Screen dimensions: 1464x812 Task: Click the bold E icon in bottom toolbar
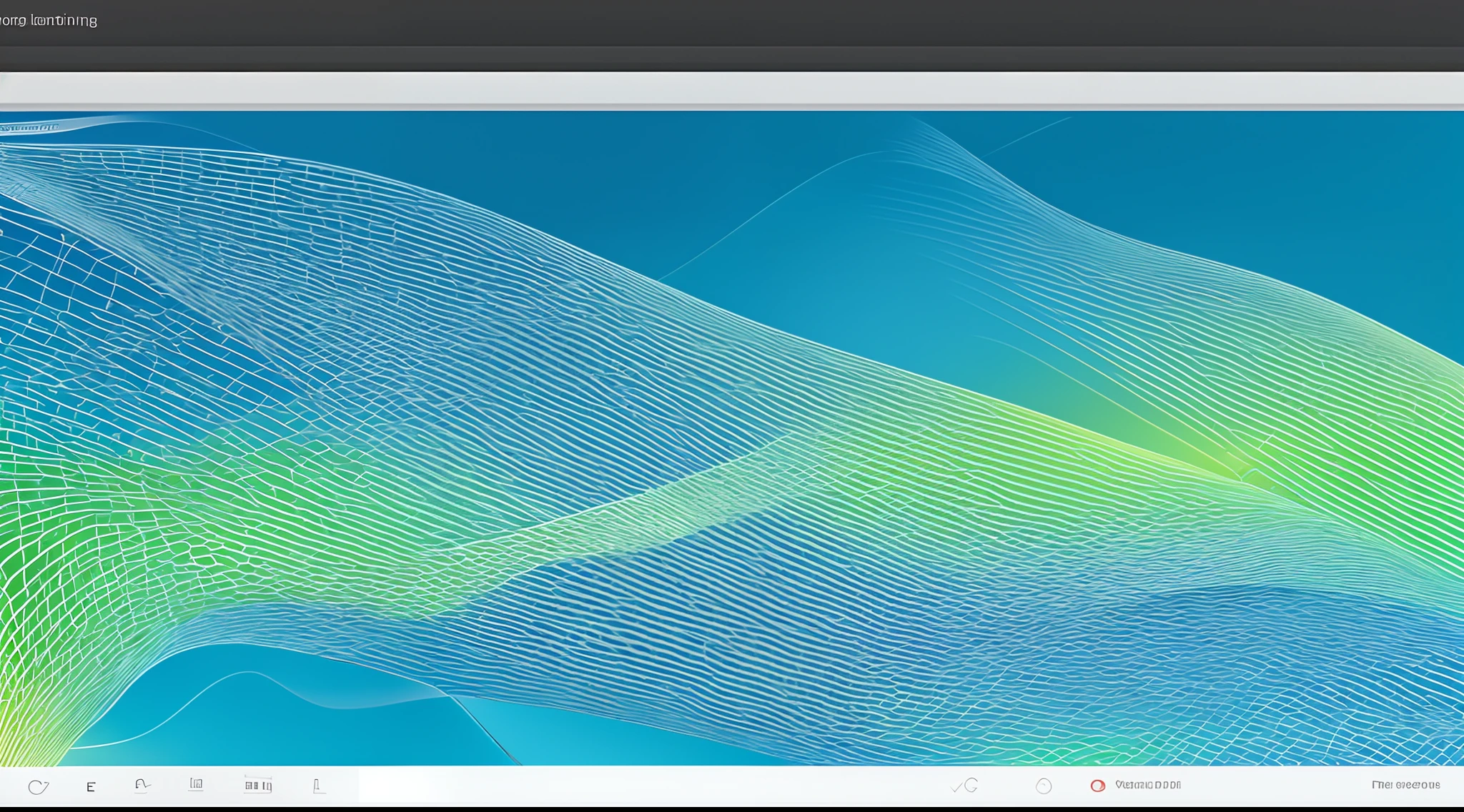click(x=91, y=787)
